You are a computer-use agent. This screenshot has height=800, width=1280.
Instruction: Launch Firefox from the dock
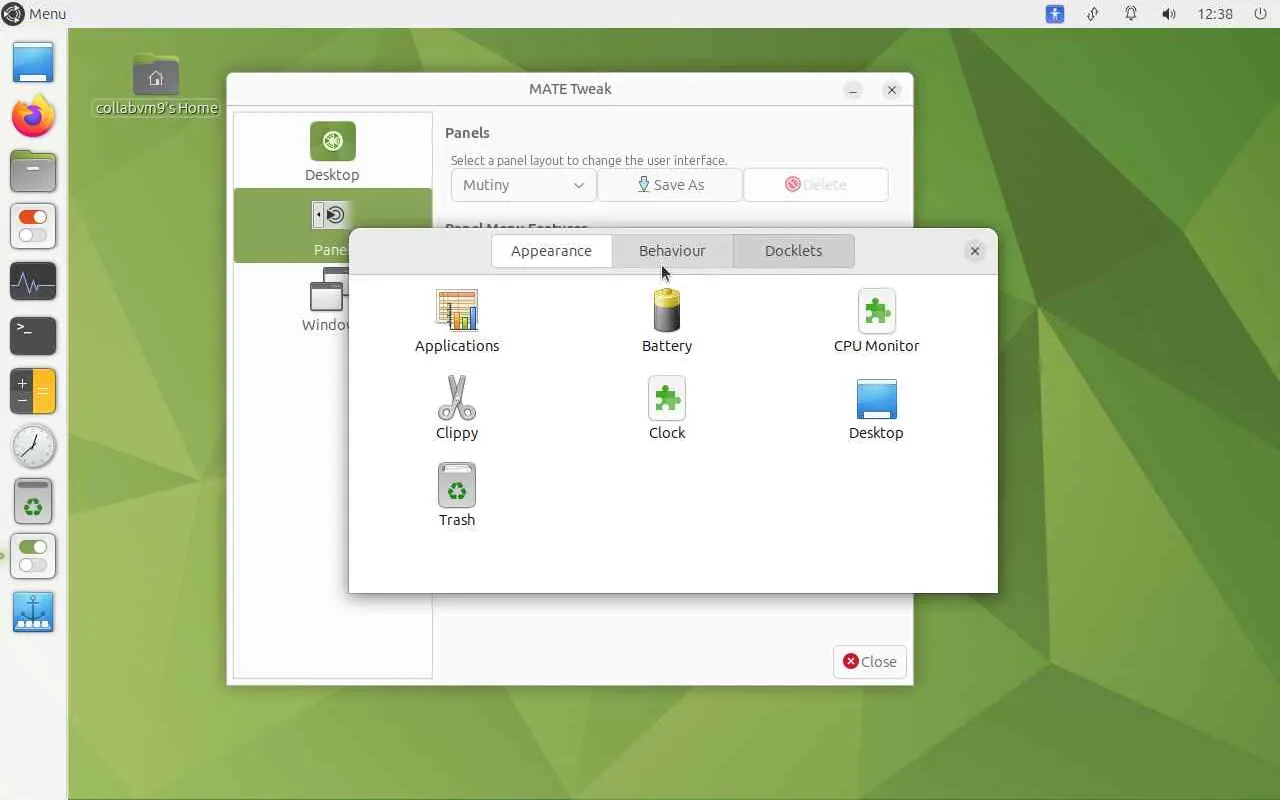click(x=33, y=117)
